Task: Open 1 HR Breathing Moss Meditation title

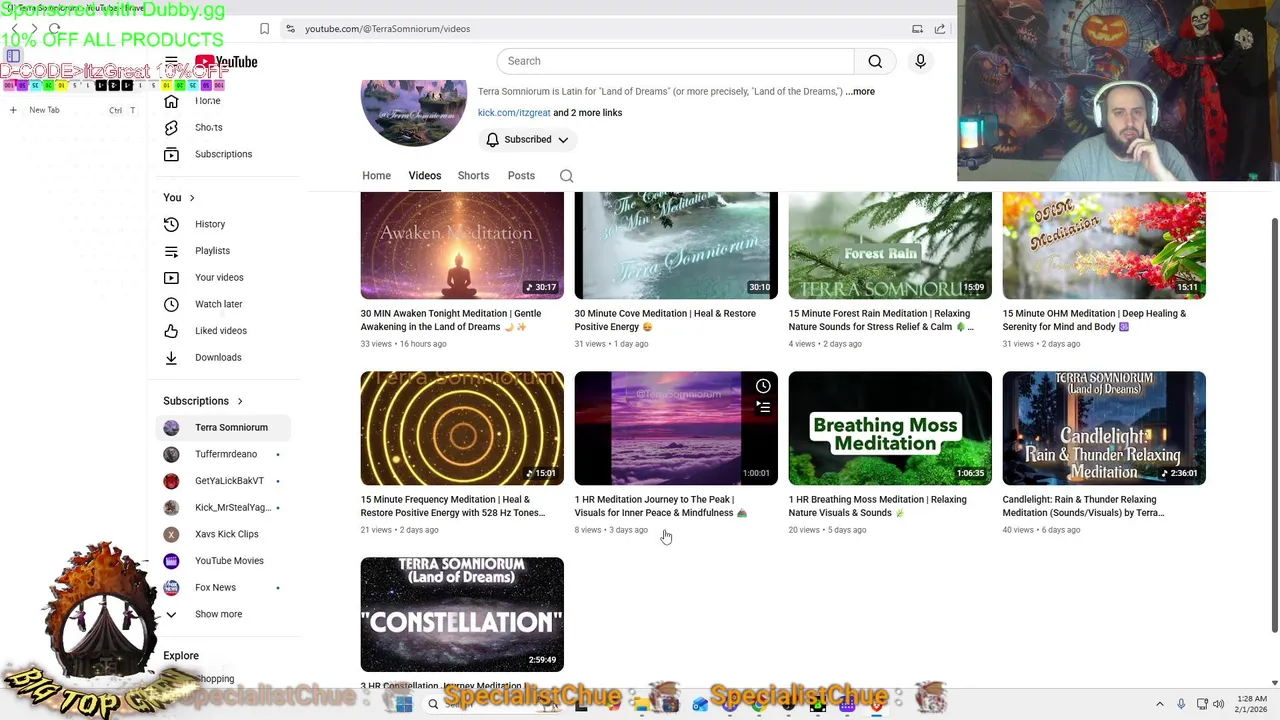Action: [877, 506]
